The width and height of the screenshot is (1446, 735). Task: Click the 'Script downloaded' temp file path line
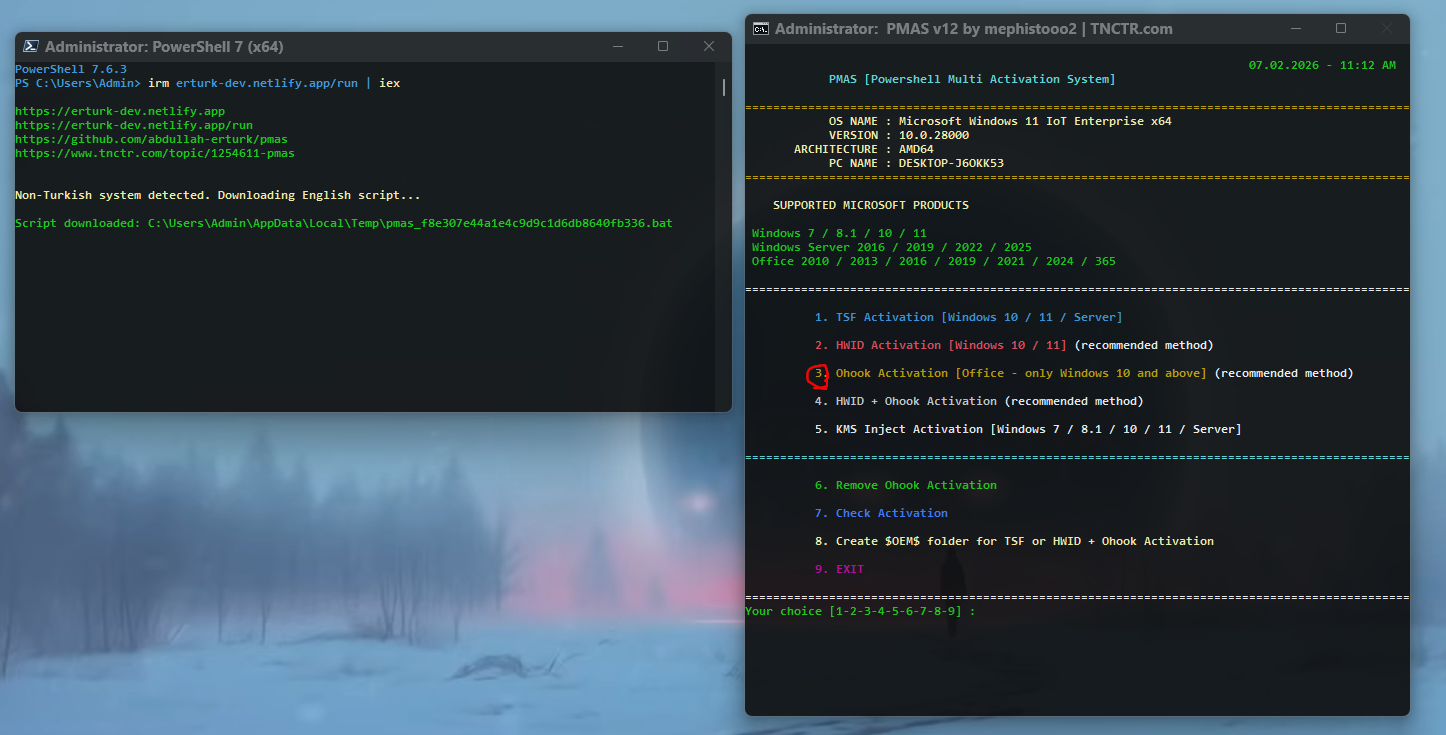[344, 223]
